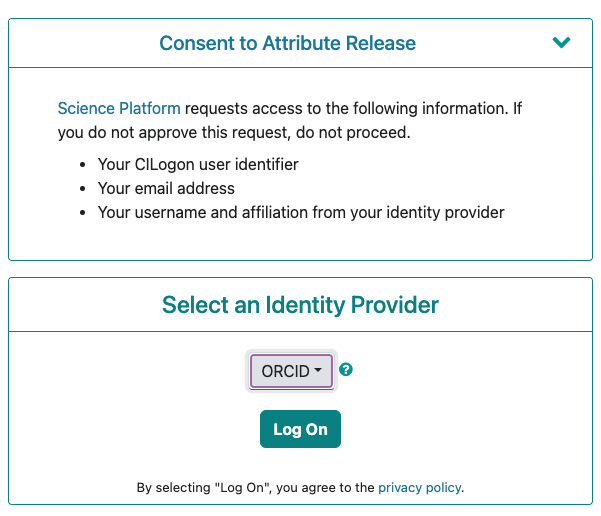
Task: Open the ORCID identity provider dropdown
Action: (291, 371)
